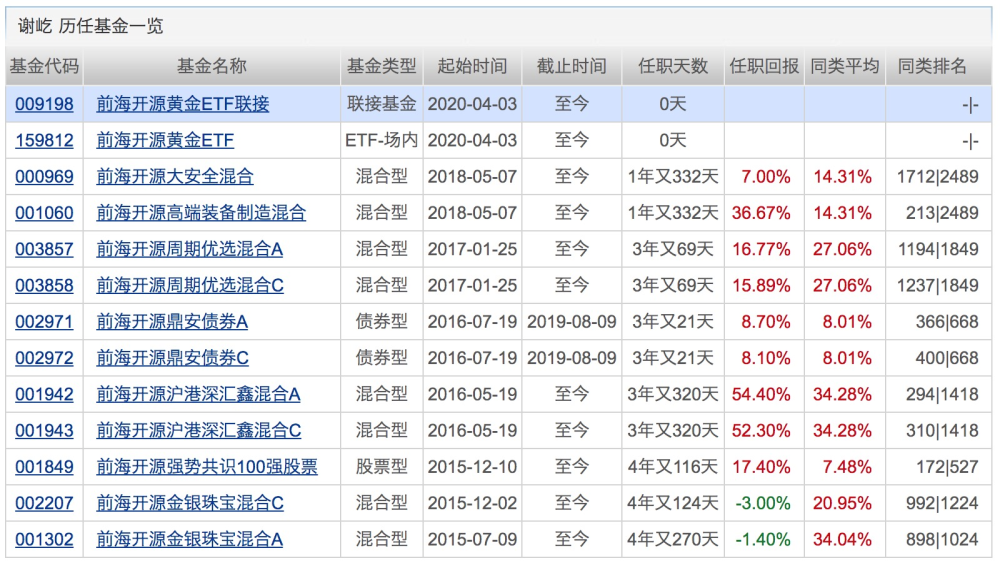Select the 16.77% return value
Viewport: 1000px width, 568px height.
(x=761, y=249)
